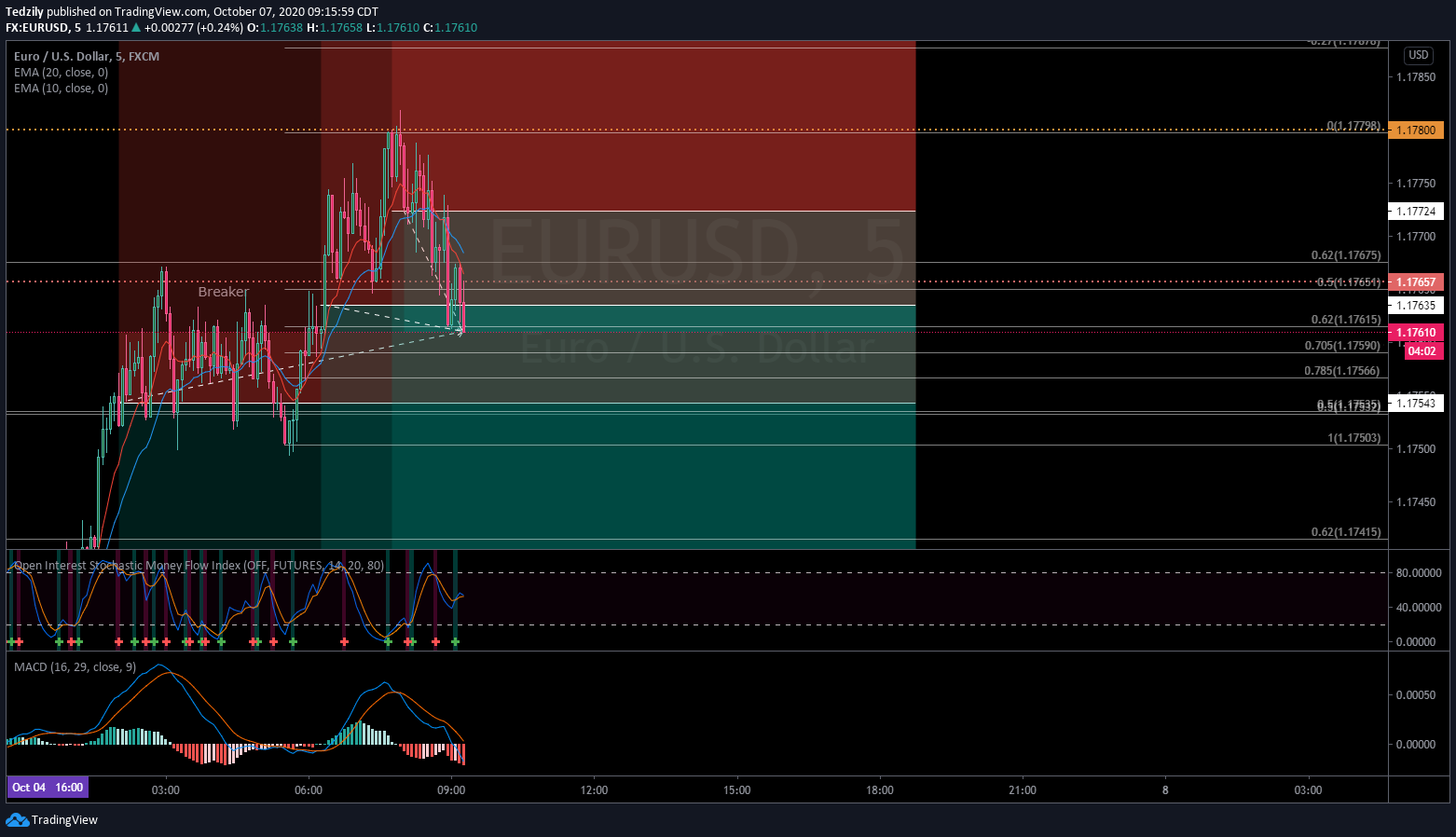The width and height of the screenshot is (1456, 837).
Task: Click the 0.00050 MACD axis value
Action: point(1415,695)
